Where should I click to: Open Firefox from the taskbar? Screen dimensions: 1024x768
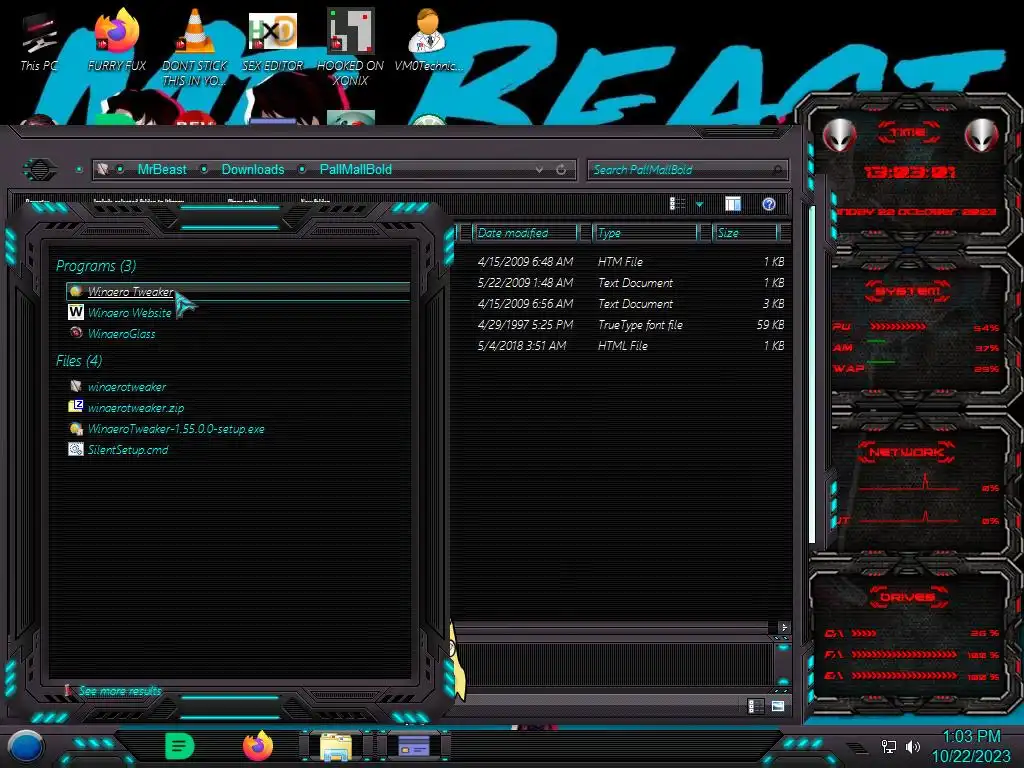257,746
